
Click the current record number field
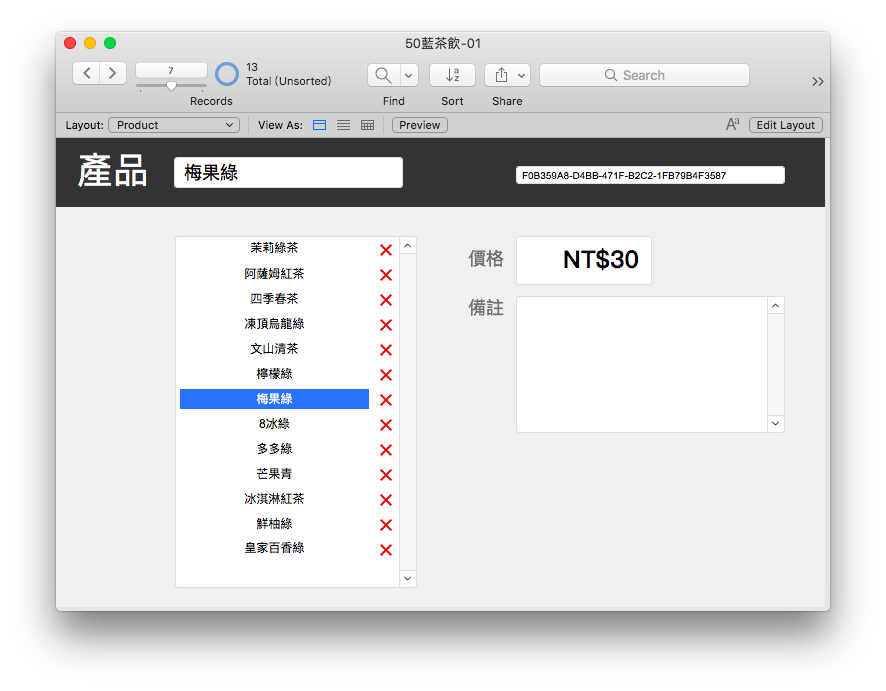171,71
